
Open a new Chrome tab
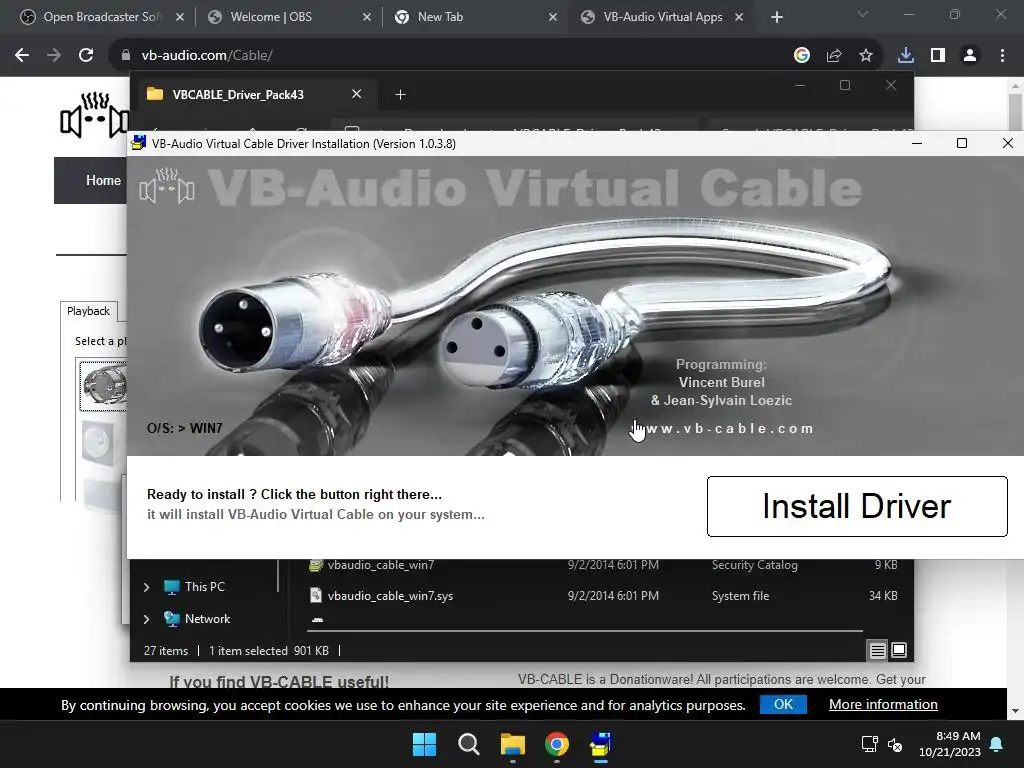776,17
